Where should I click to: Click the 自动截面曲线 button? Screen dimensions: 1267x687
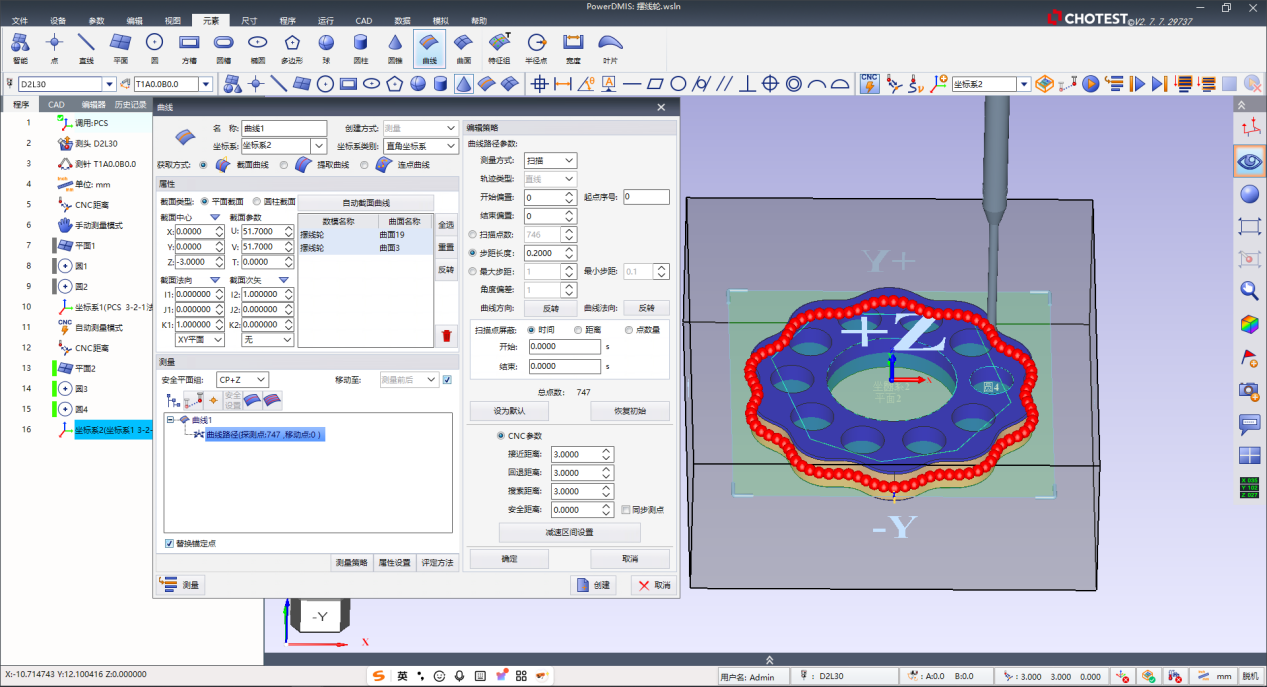click(366, 202)
